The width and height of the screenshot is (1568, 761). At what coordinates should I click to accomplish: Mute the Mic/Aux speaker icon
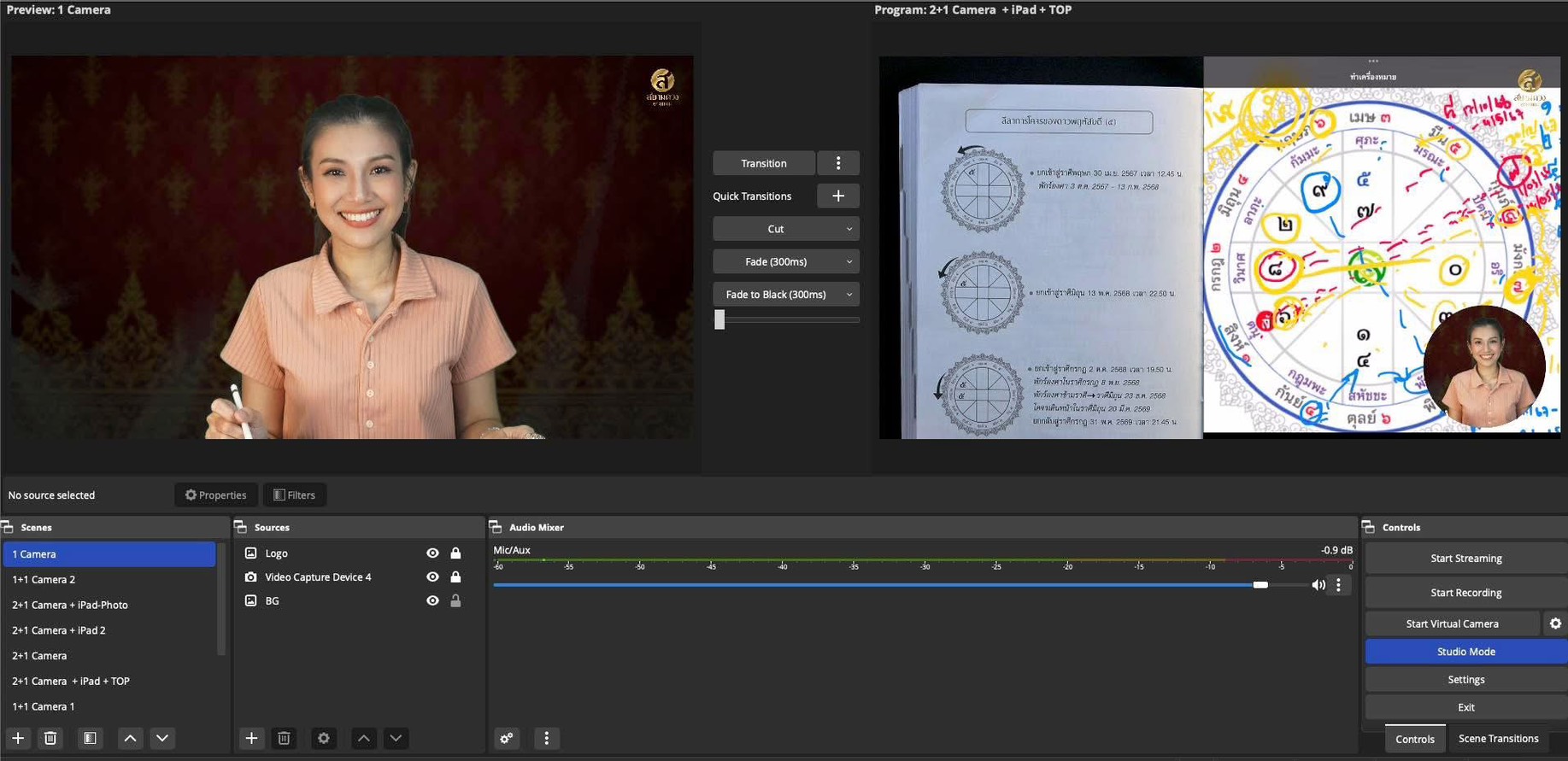[x=1318, y=585]
